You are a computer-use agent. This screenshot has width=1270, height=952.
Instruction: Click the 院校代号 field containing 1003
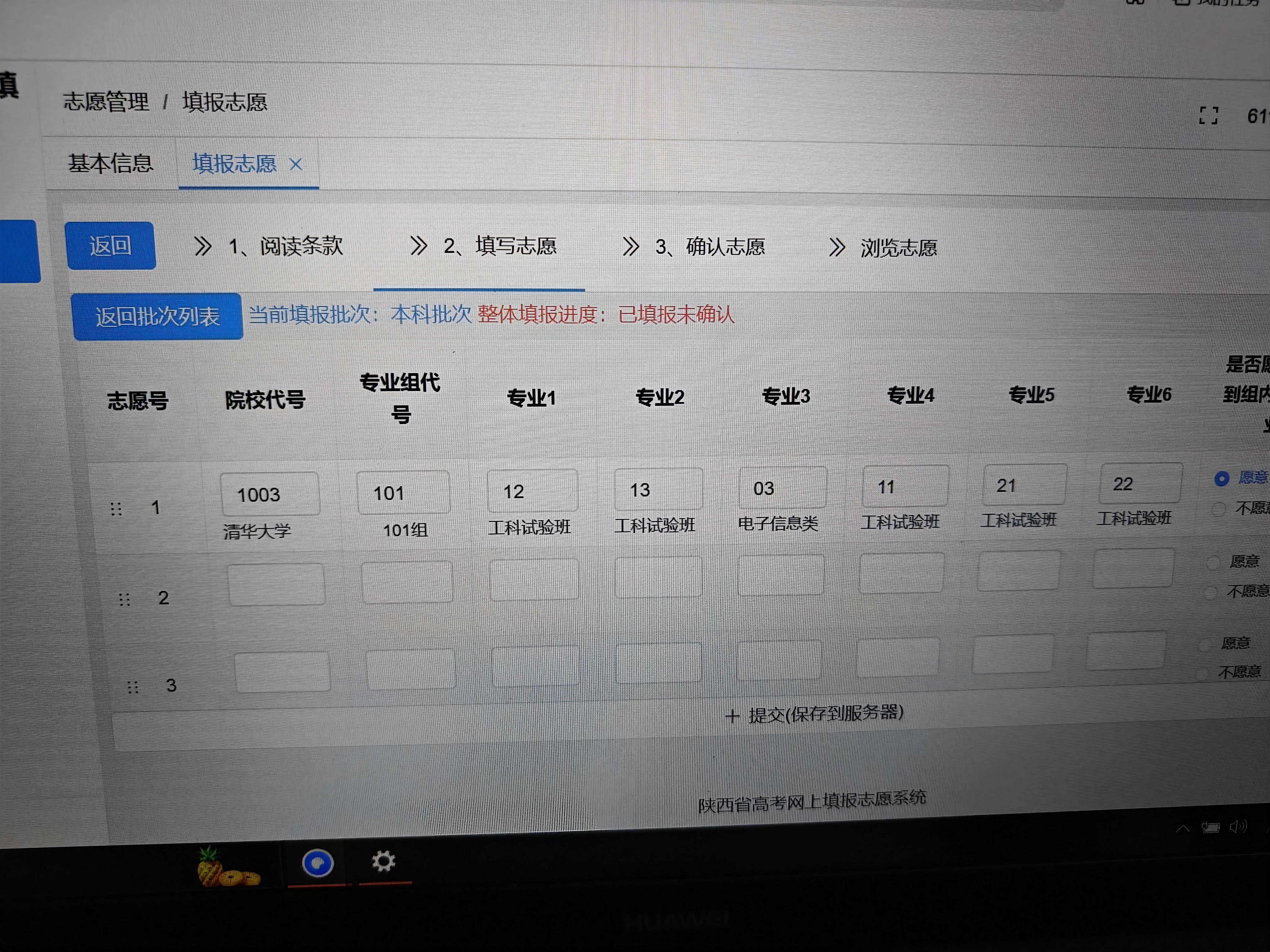click(x=270, y=494)
